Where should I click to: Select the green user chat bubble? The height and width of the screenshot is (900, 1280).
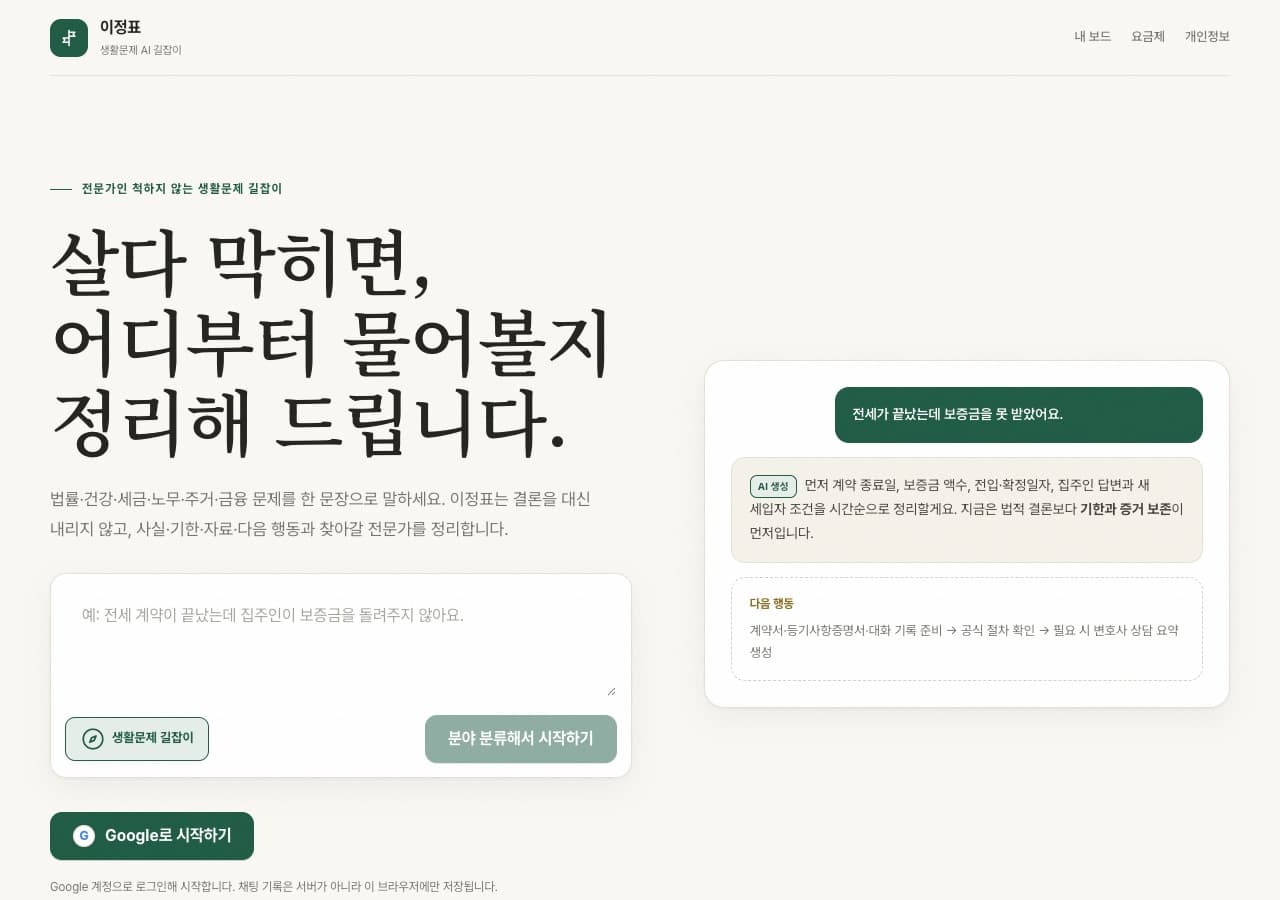pyautogui.click(x=1019, y=415)
